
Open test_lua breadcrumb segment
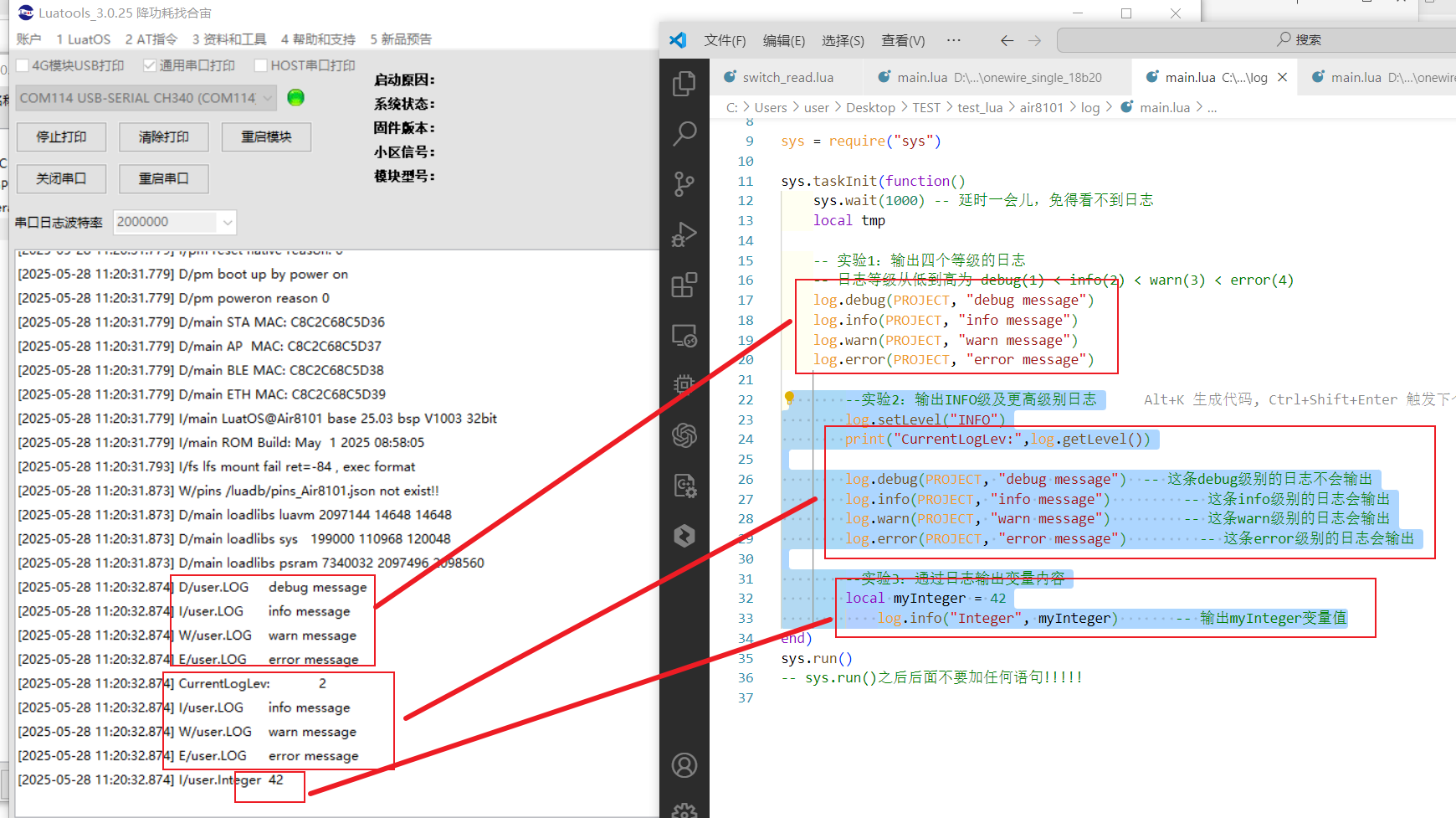[980, 107]
